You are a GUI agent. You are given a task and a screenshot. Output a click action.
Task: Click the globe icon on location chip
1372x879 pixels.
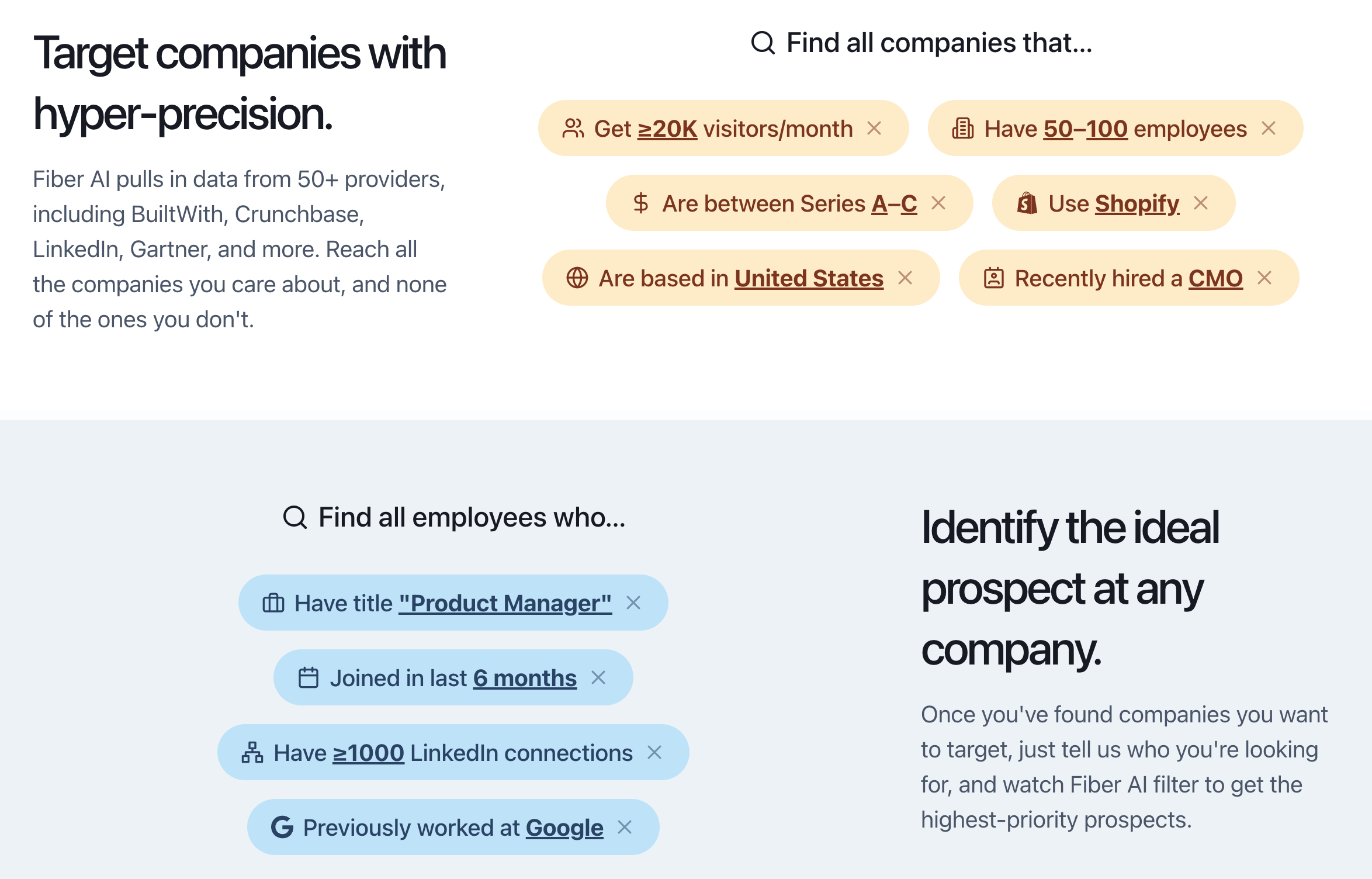click(x=577, y=278)
